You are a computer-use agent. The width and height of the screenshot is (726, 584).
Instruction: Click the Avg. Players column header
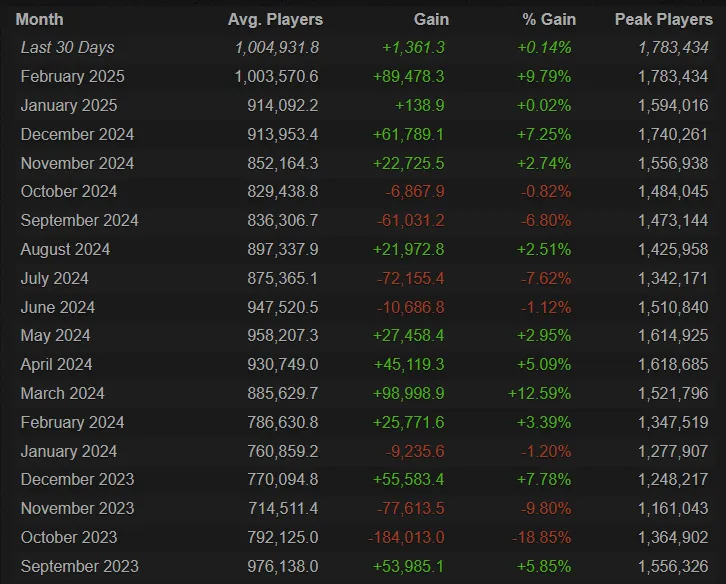[x=275, y=19]
